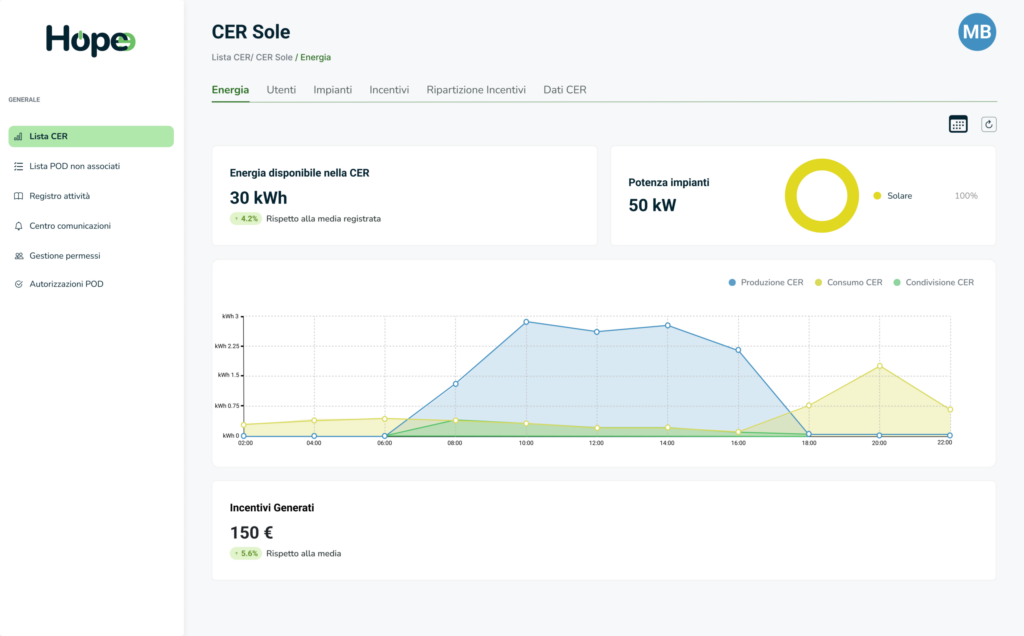Click the bell icon beside Centro comunicazioni
The width and height of the screenshot is (1024, 636).
pos(19,226)
